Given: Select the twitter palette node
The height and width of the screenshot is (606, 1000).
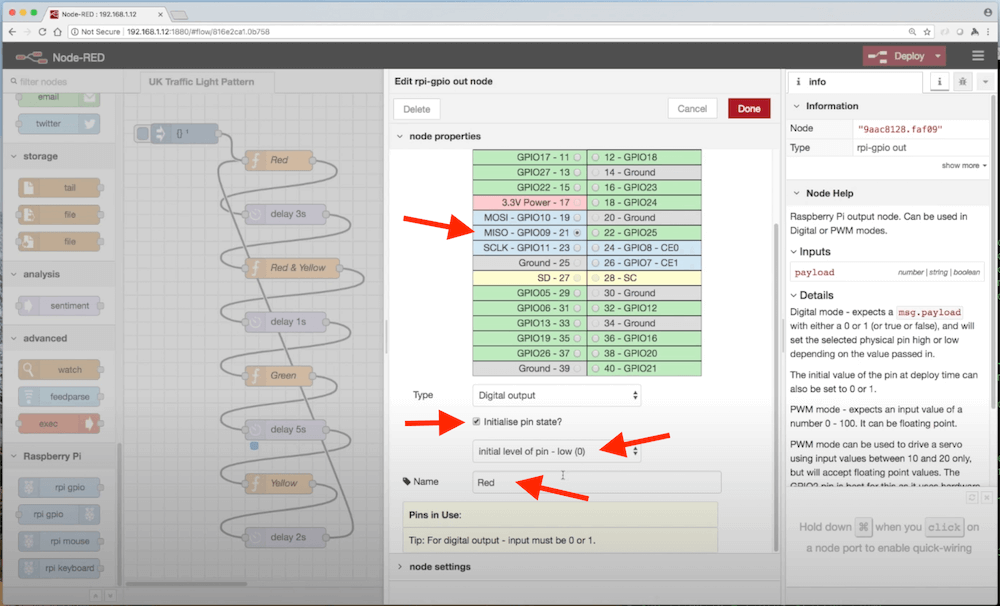Looking at the screenshot, I should (59, 124).
